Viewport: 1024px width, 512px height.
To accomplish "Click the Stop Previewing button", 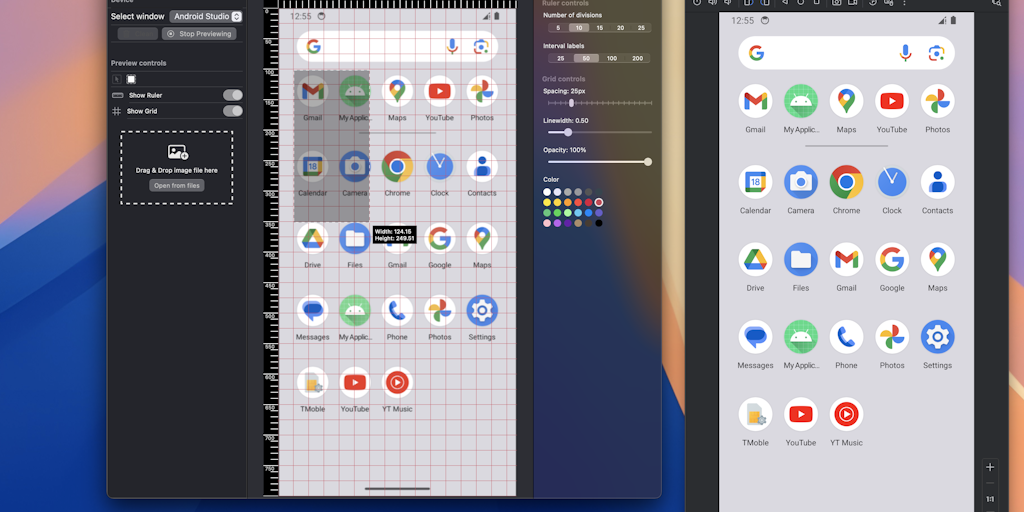I will 199,34.
